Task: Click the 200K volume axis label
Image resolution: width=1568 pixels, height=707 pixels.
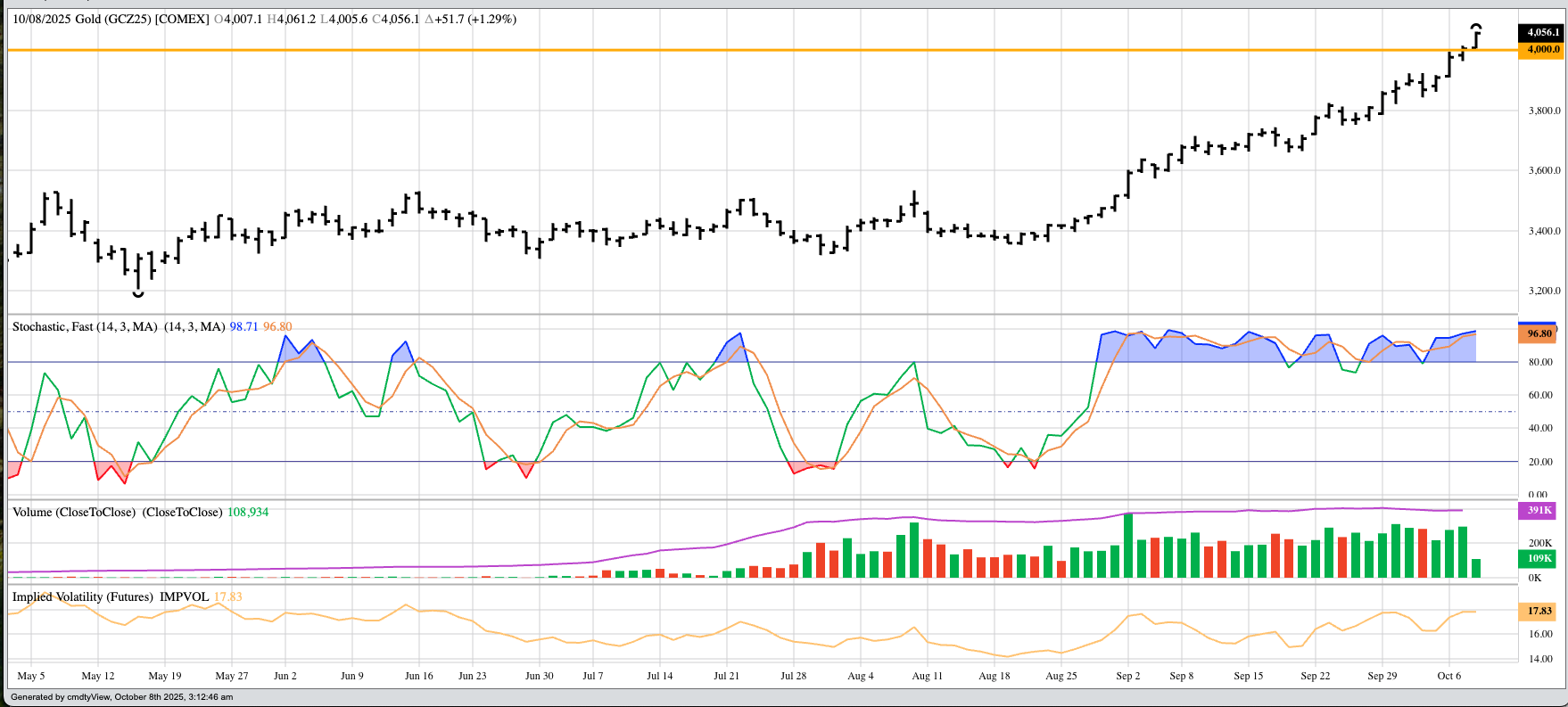Action: pyautogui.click(x=1540, y=543)
